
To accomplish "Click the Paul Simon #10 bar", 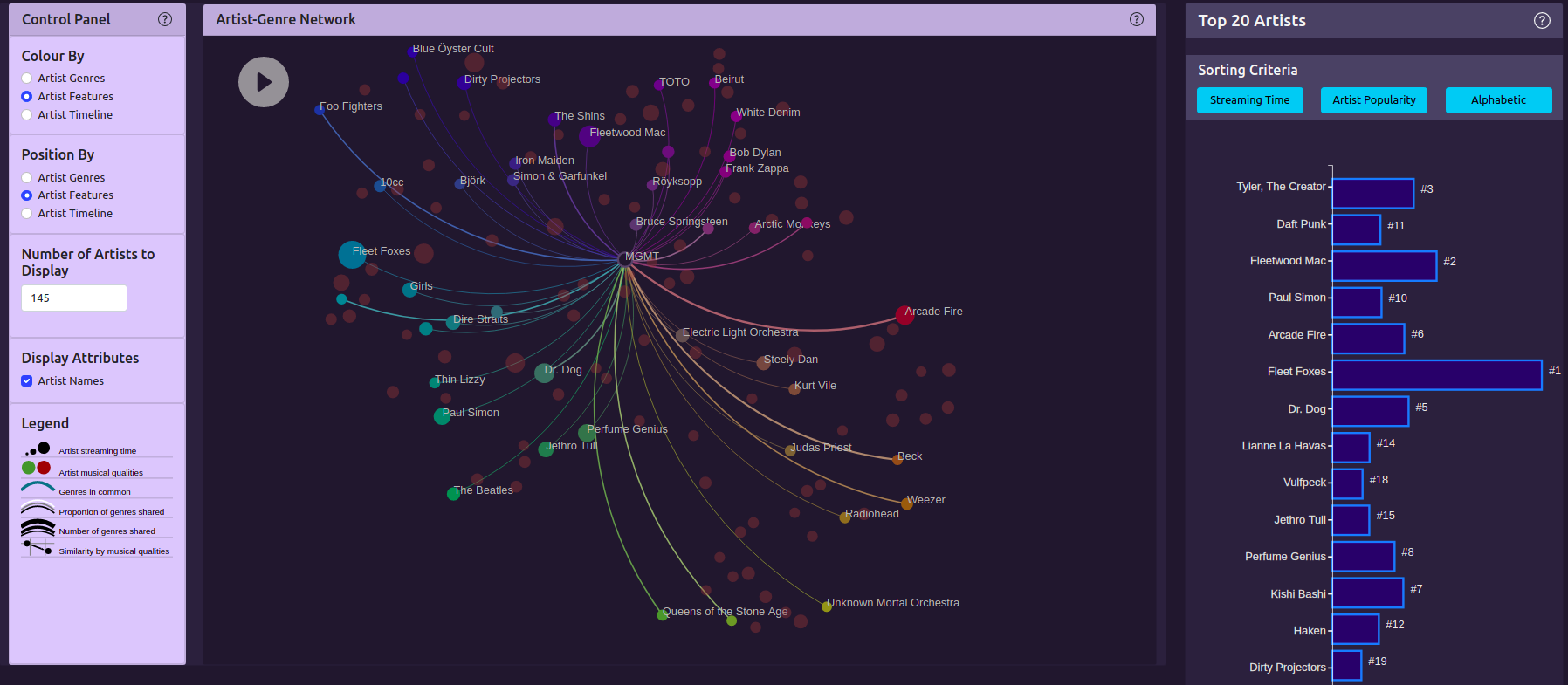I will click(1357, 302).
